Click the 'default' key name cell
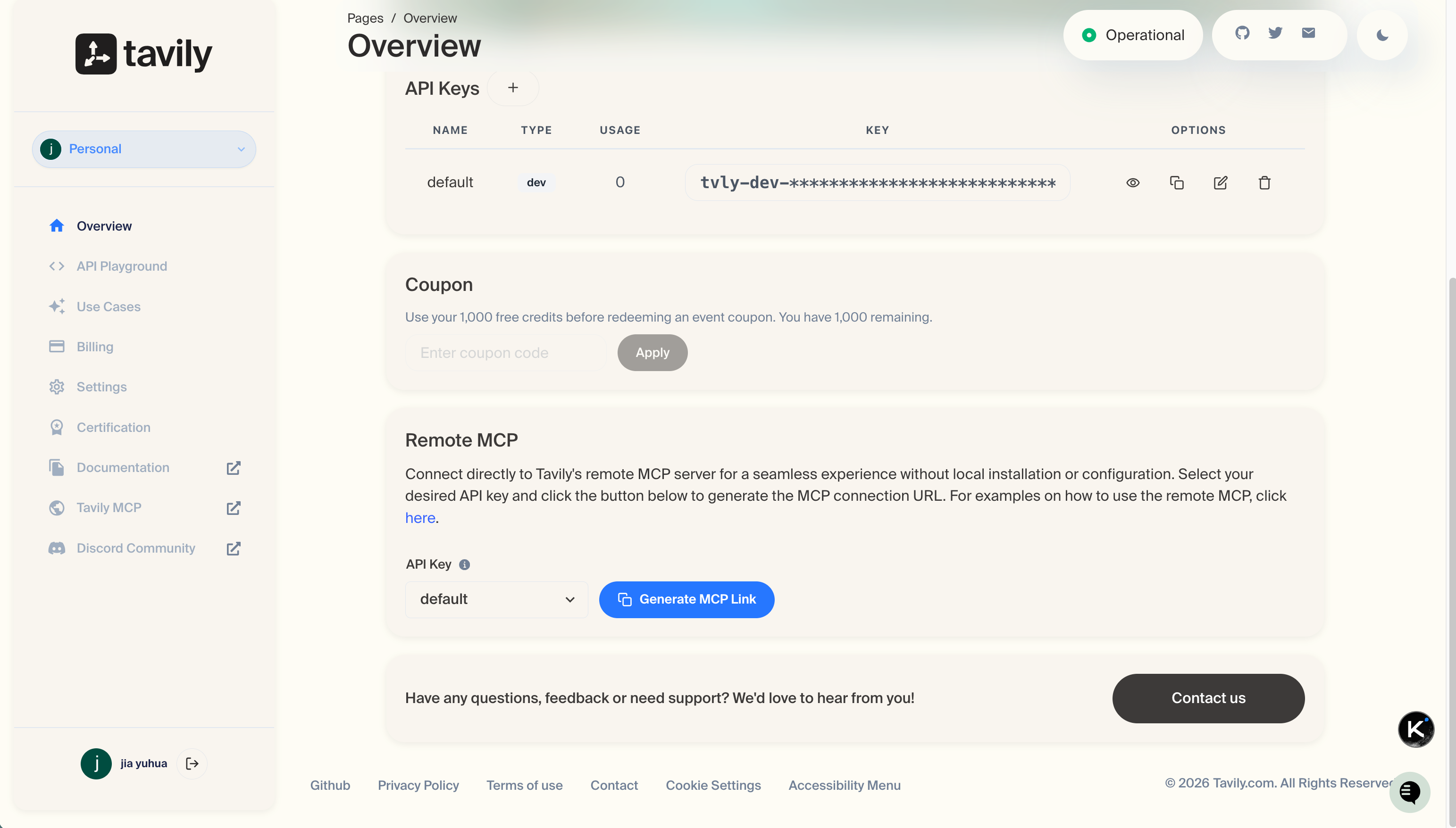The height and width of the screenshot is (828, 1456). [x=450, y=182]
